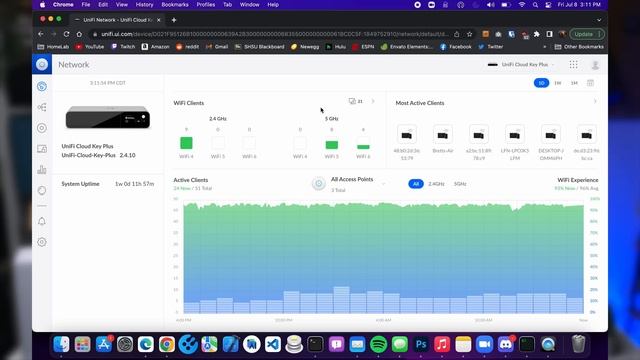Open the HomeLab bookmark
This screenshot has height=360, width=640.
tap(53, 47)
